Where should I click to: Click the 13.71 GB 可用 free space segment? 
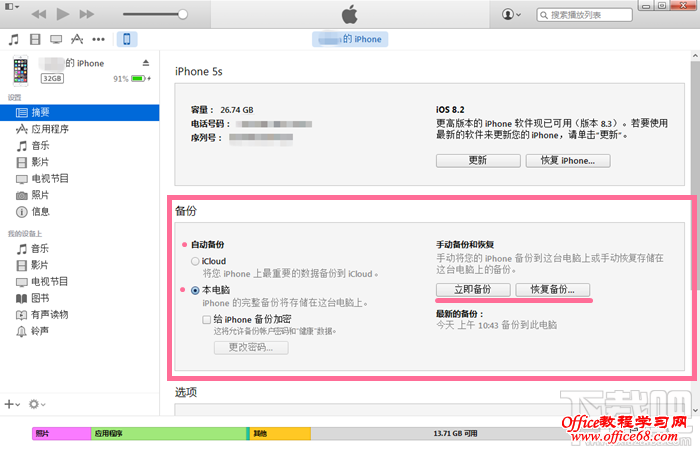pos(455,434)
